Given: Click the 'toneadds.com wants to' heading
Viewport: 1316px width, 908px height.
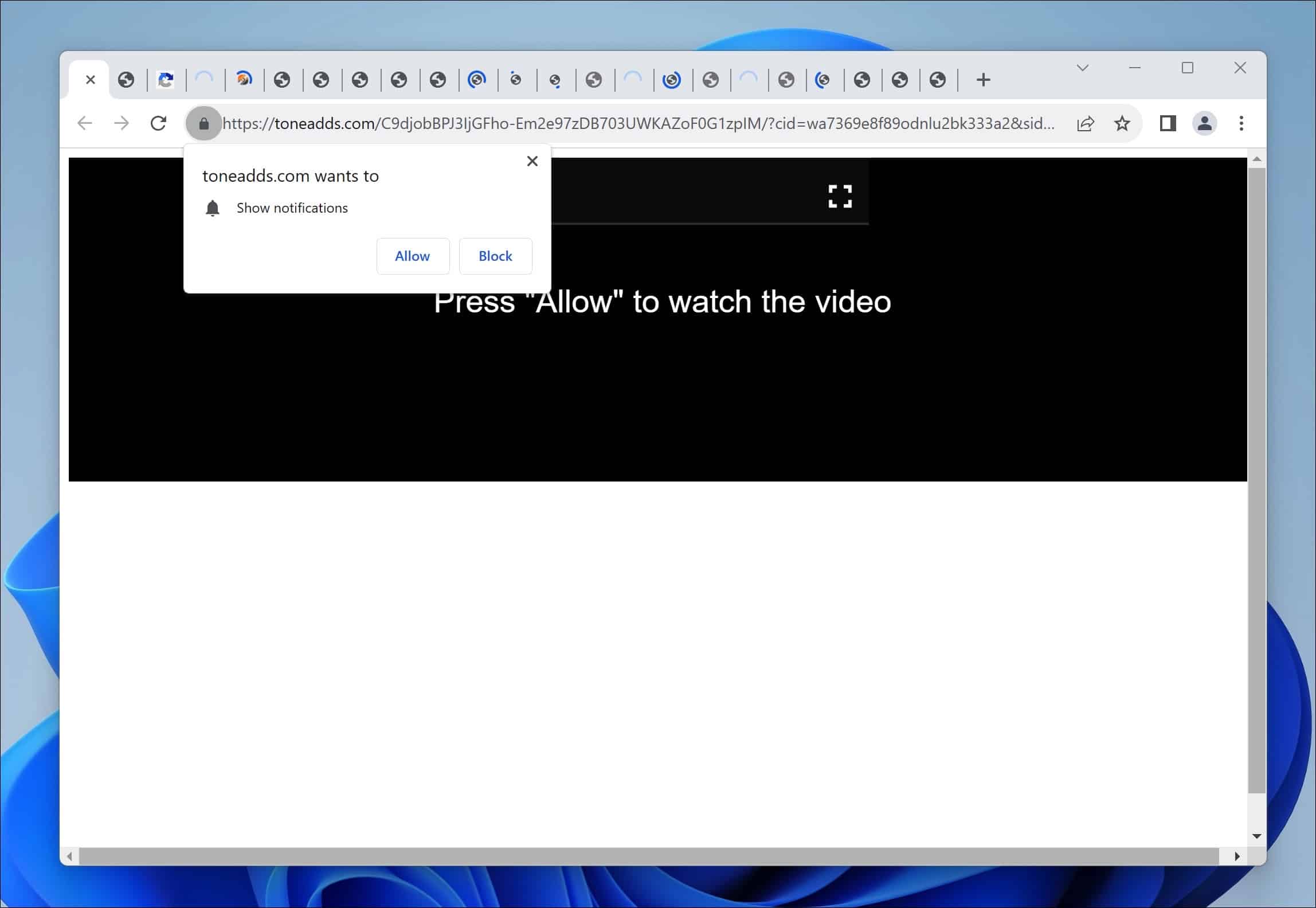Looking at the screenshot, I should 291,176.
